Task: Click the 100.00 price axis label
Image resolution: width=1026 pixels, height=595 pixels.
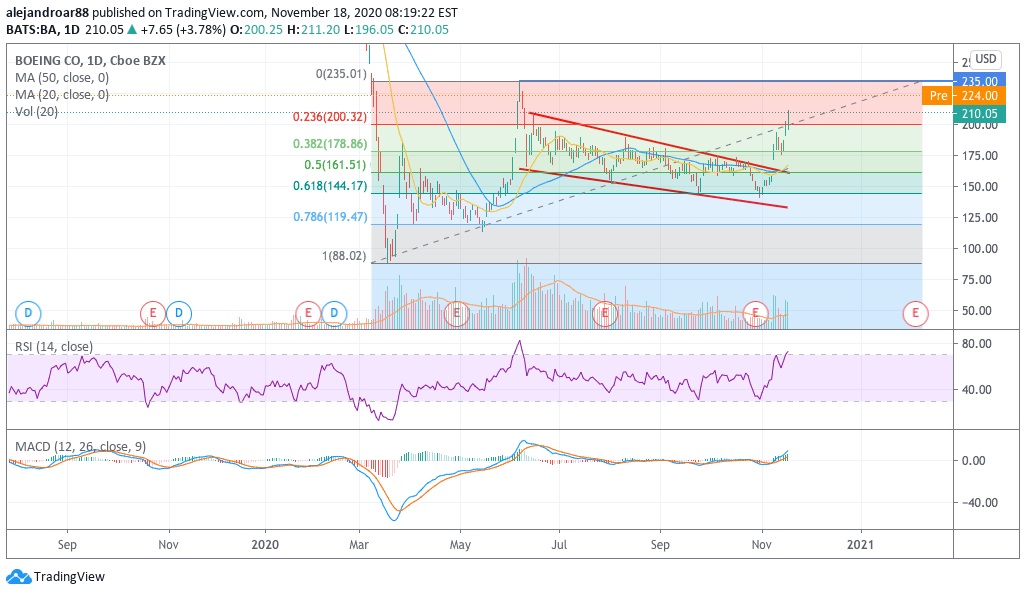Action: 979,249
